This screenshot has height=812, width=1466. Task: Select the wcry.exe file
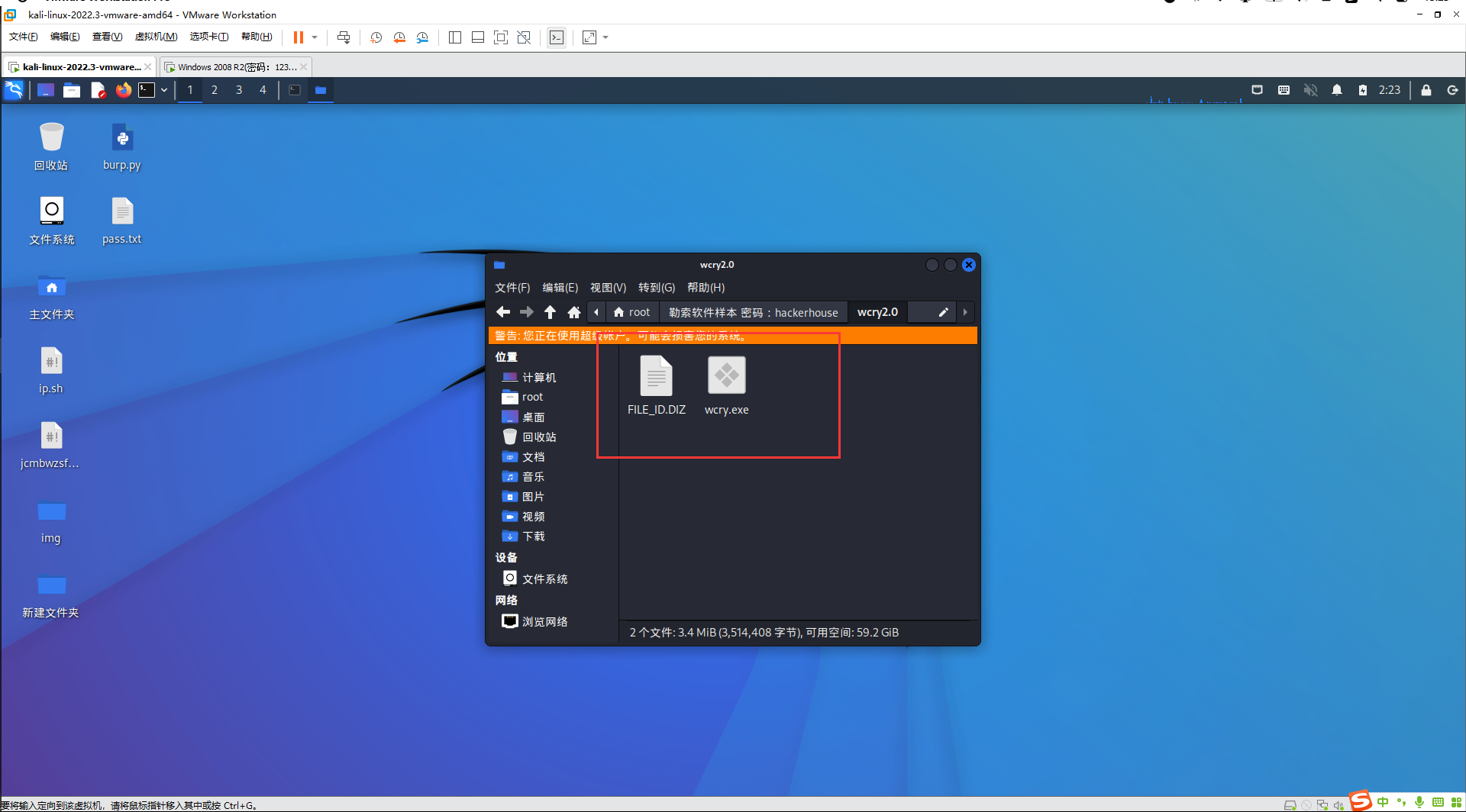pyautogui.click(x=727, y=385)
